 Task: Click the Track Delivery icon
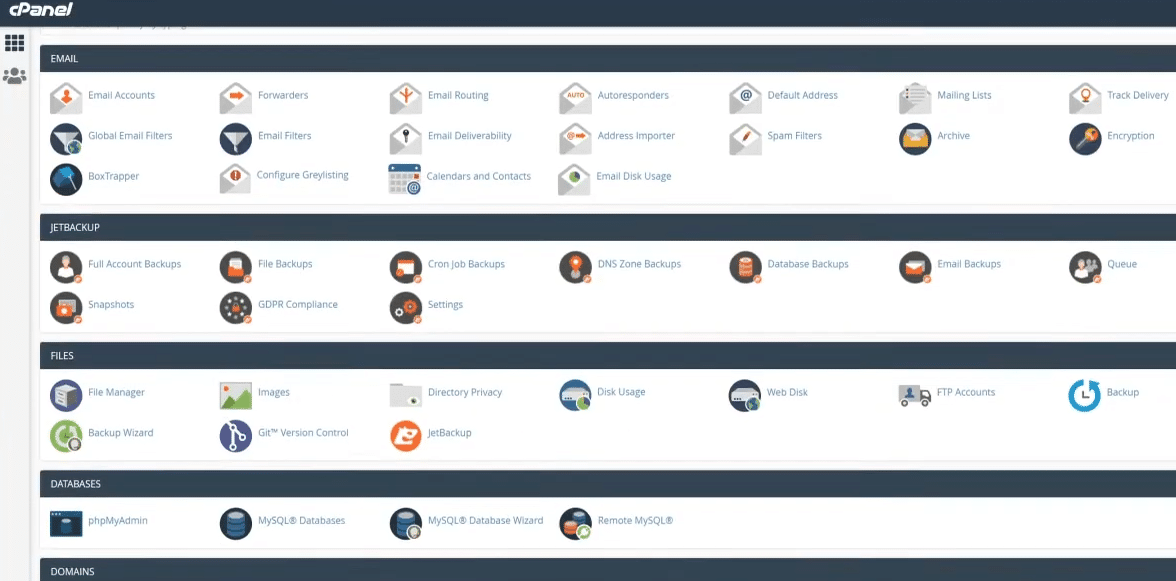pyautogui.click(x=1085, y=97)
